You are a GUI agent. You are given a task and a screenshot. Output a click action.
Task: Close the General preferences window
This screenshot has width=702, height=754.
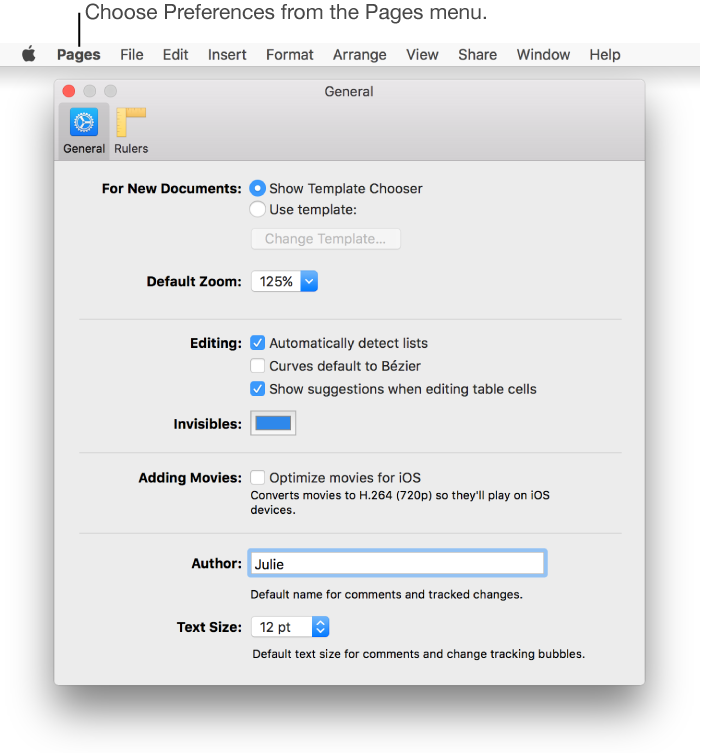(x=69, y=91)
